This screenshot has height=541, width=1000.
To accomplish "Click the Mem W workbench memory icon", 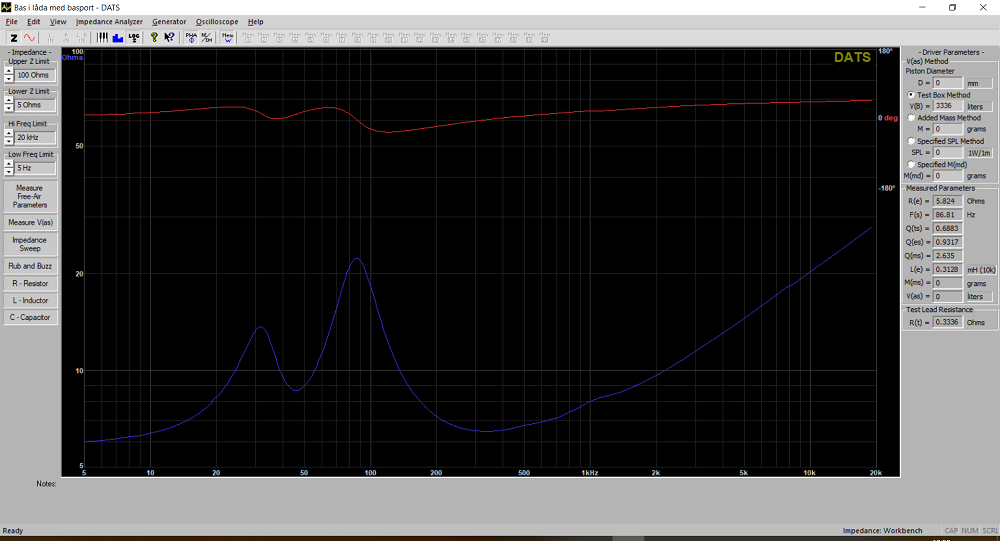I will 228,38.
